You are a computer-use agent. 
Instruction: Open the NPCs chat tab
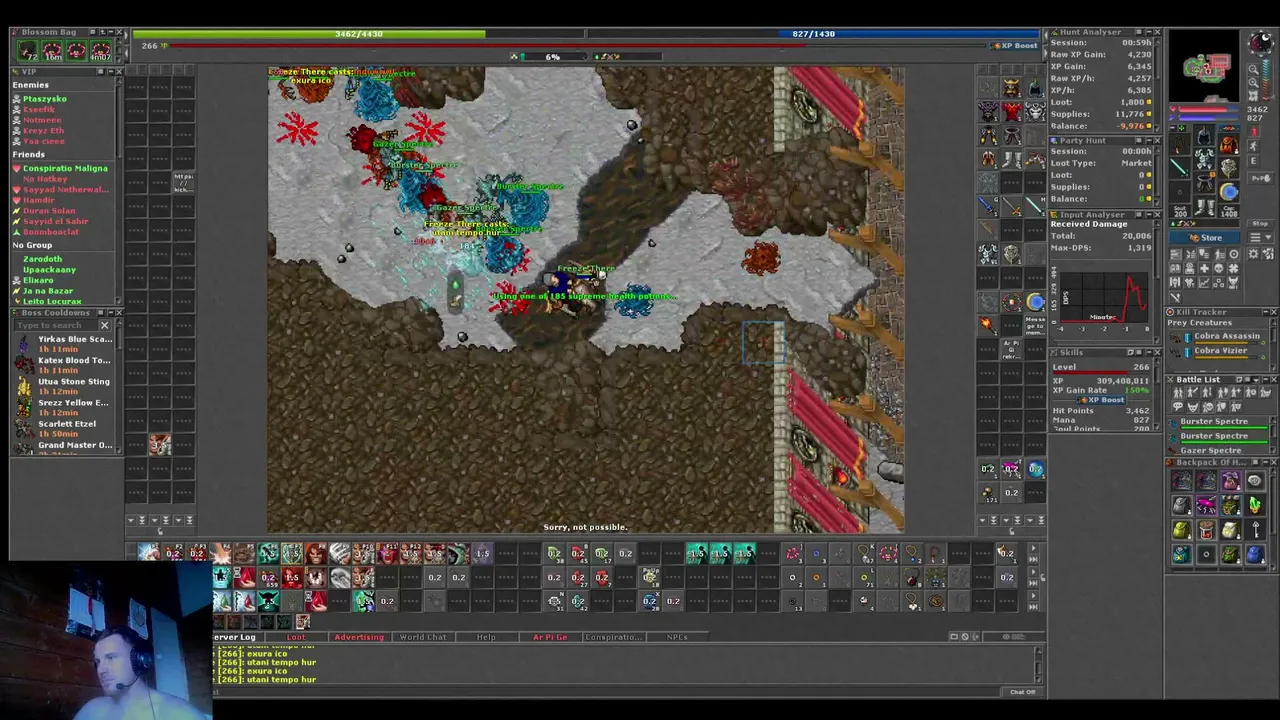pos(677,637)
